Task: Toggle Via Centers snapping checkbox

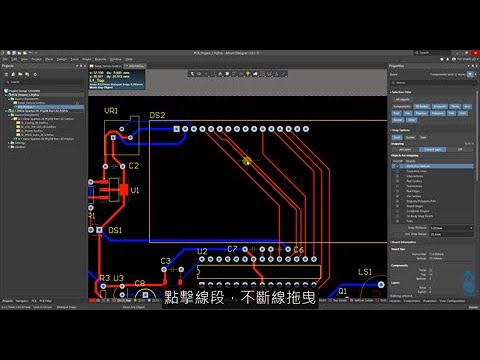Action: 397,196
